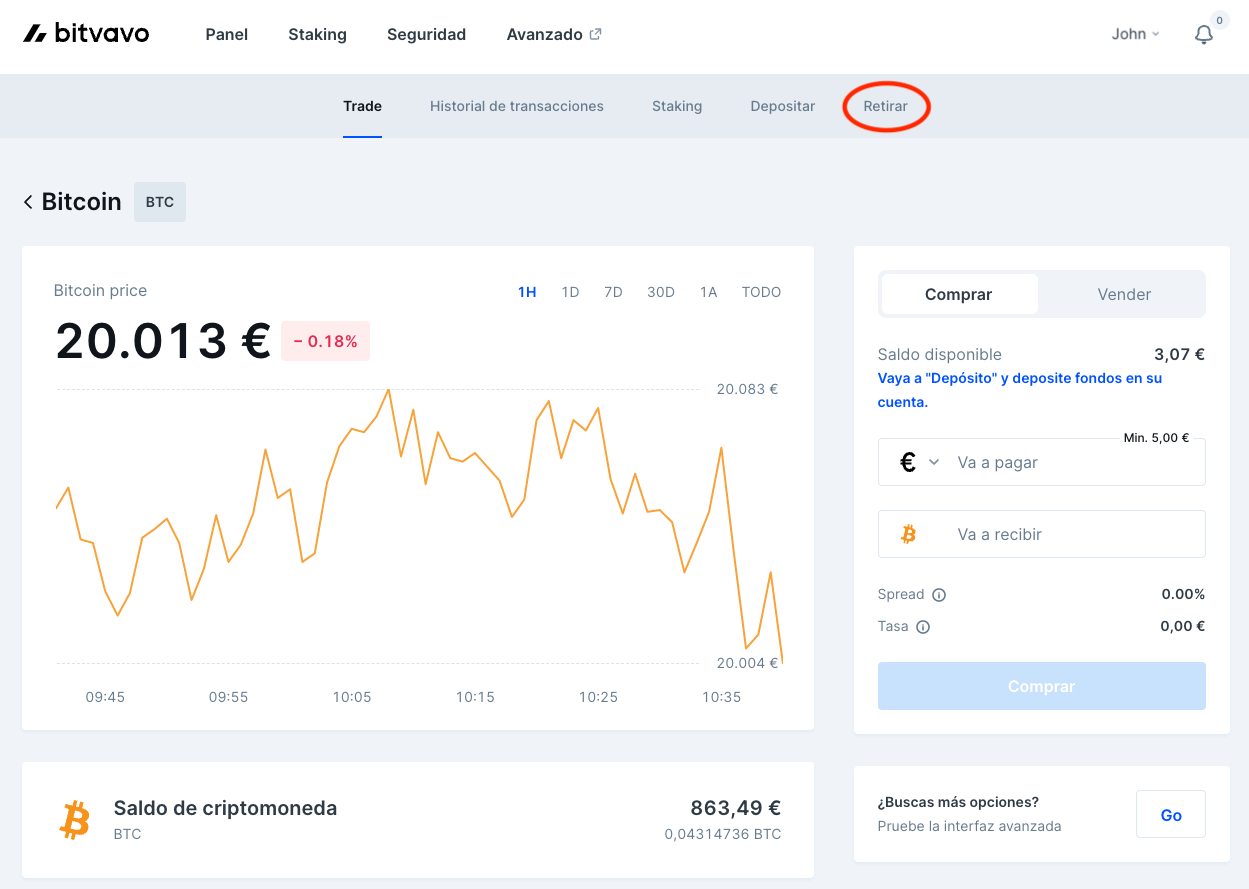Open the notifications bell
The height and width of the screenshot is (889, 1249).
(1204, 35)
